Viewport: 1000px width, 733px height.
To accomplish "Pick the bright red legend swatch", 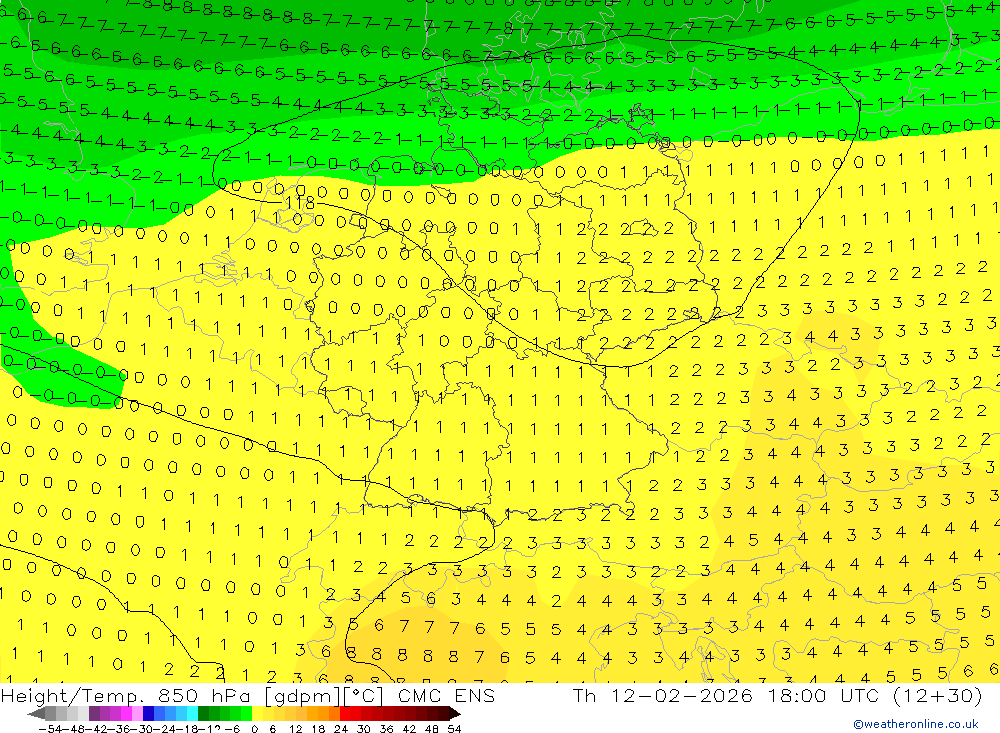I will [345, 713].
